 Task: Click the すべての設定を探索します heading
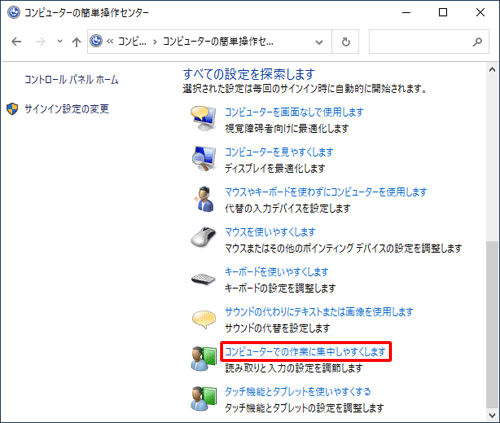coord(249,74)
